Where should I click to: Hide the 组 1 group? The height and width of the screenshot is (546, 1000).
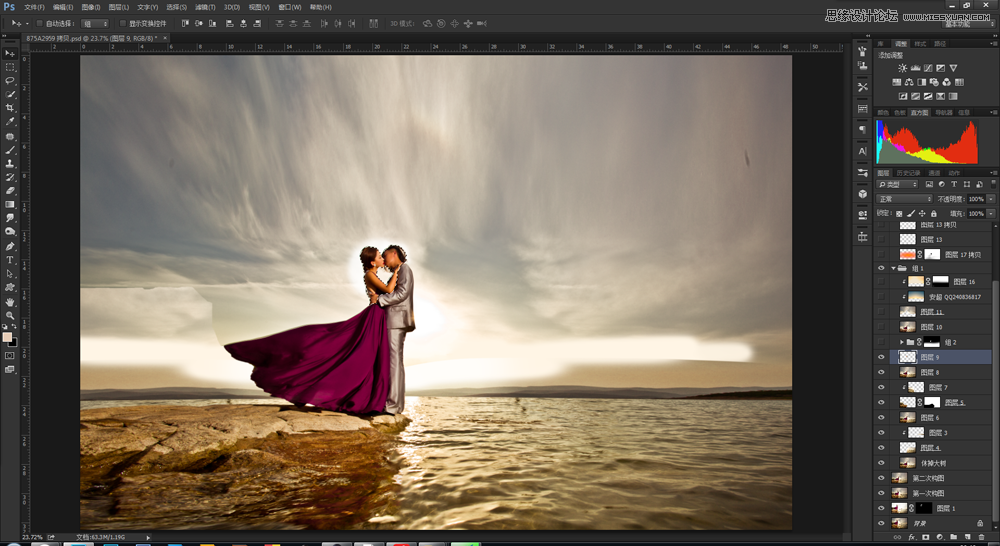pos(881,269)
